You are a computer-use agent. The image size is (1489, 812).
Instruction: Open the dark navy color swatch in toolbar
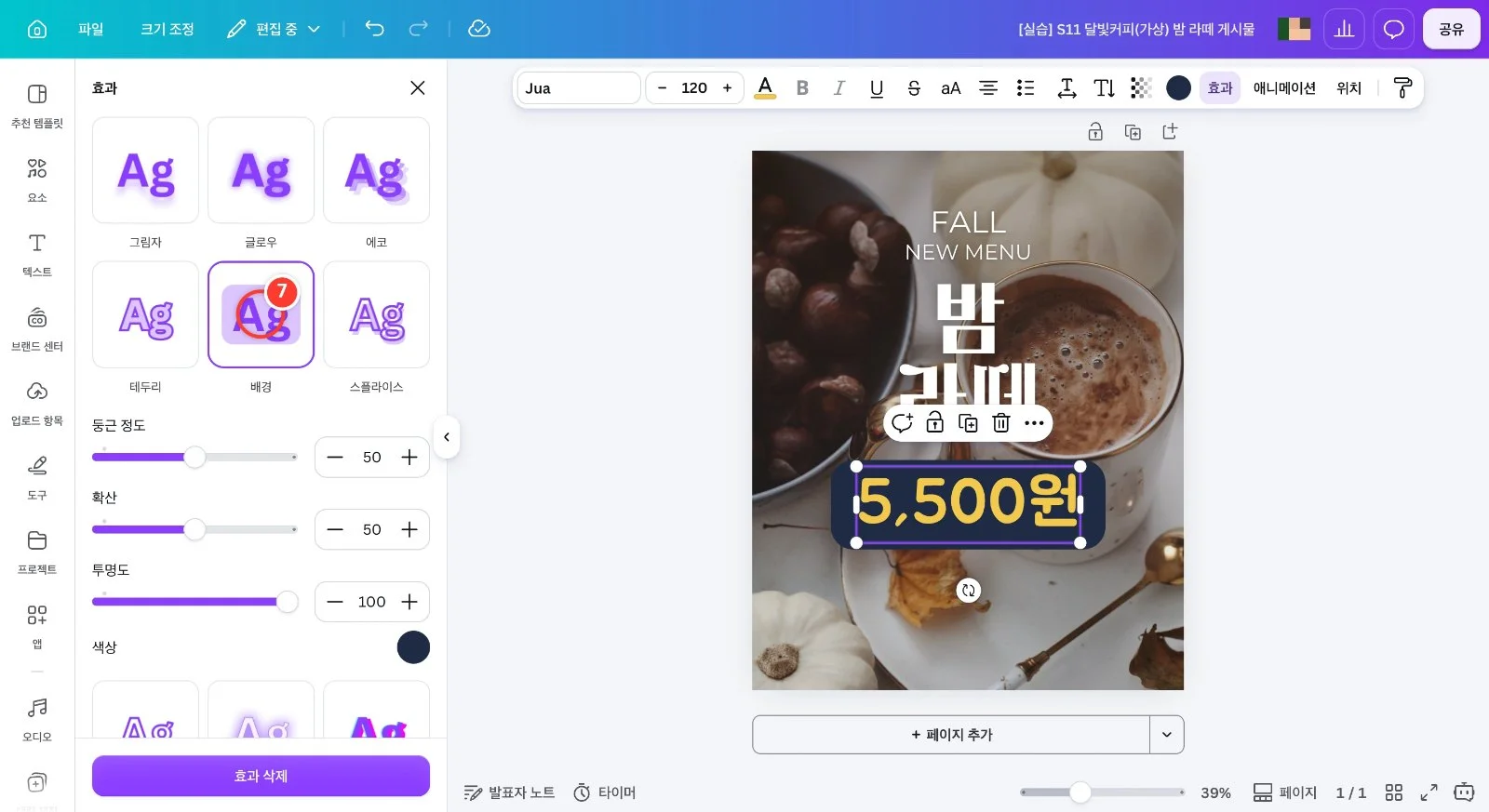pos(1178,88)
